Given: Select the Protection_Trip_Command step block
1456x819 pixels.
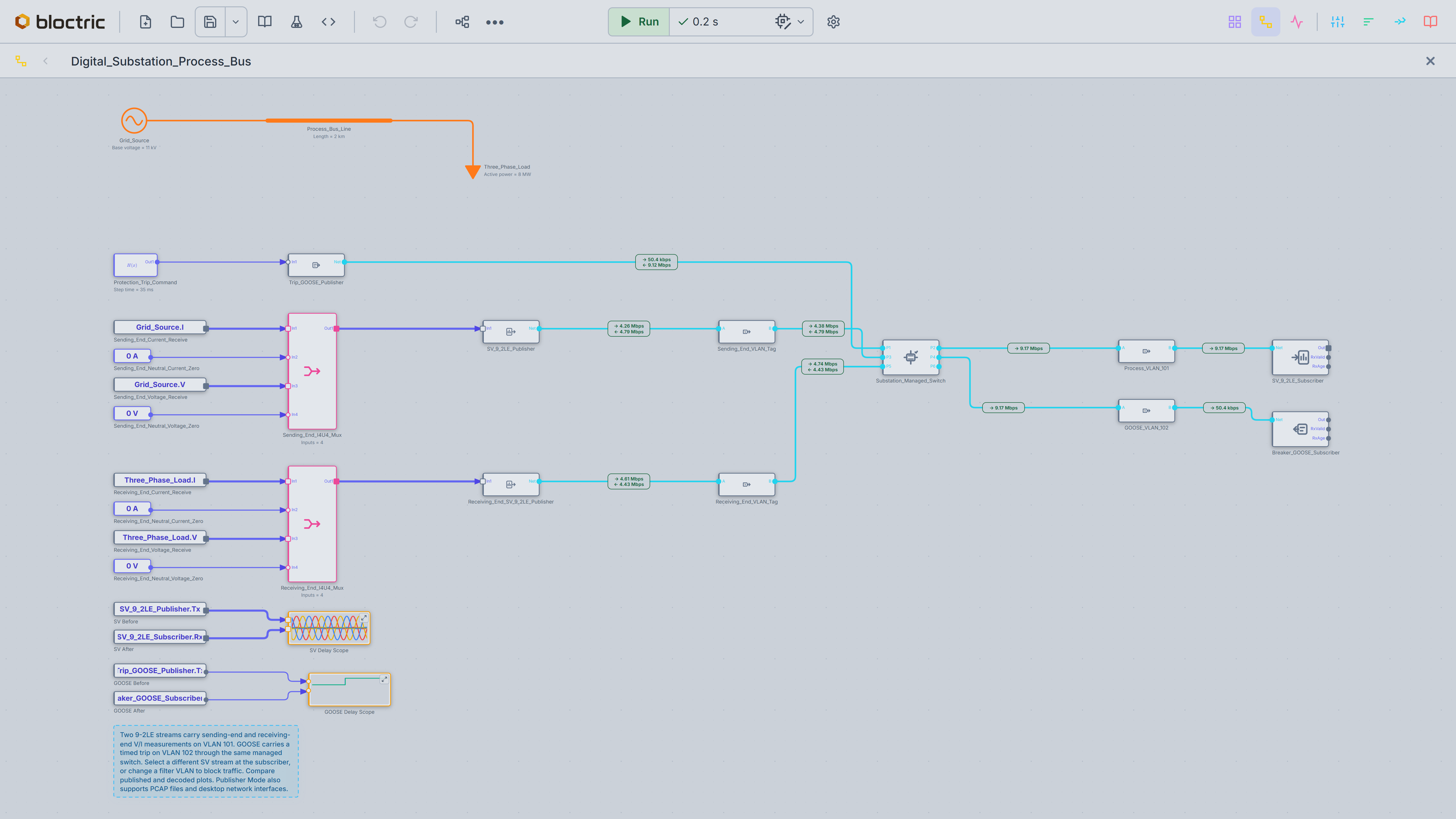Looking at the screenshot, I should 135,265.
